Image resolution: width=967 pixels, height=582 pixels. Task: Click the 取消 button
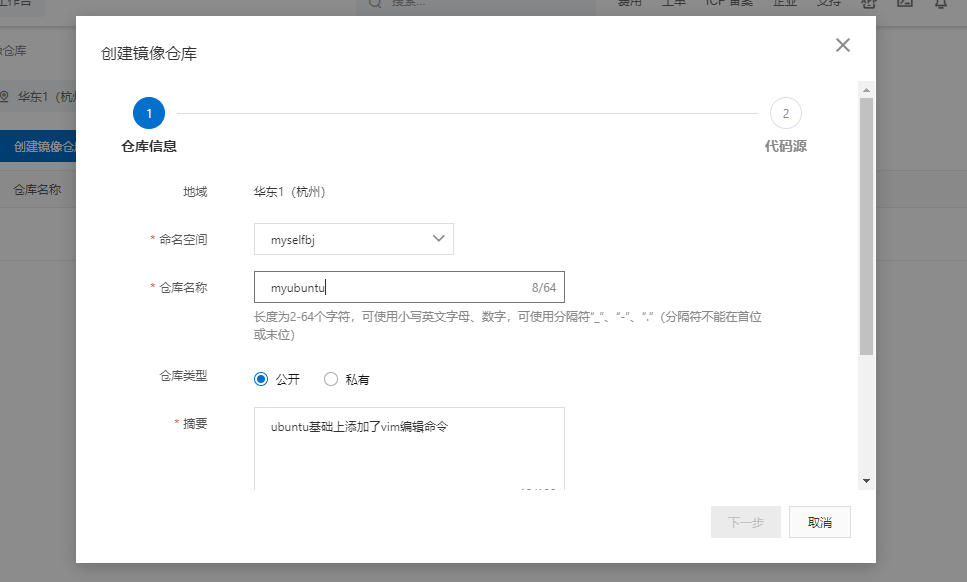pyautogui.click(x=819, y=521)
